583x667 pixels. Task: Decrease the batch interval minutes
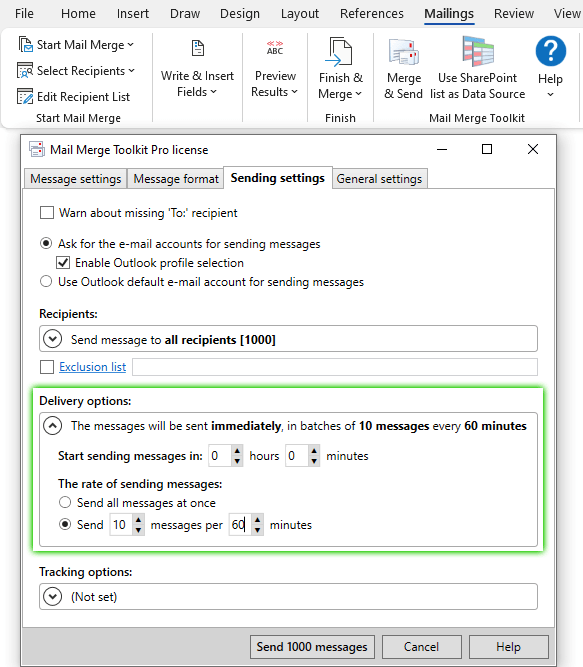point(257,530)
